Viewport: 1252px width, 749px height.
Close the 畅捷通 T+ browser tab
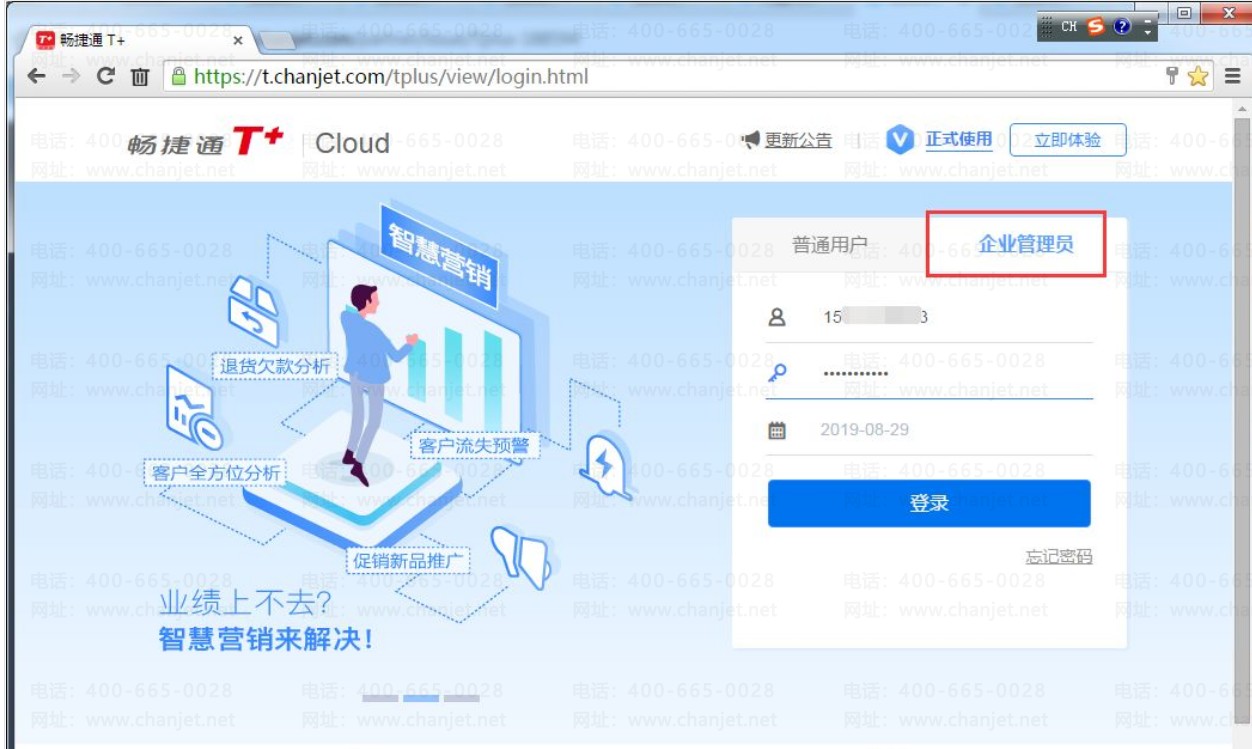point(238,41)
